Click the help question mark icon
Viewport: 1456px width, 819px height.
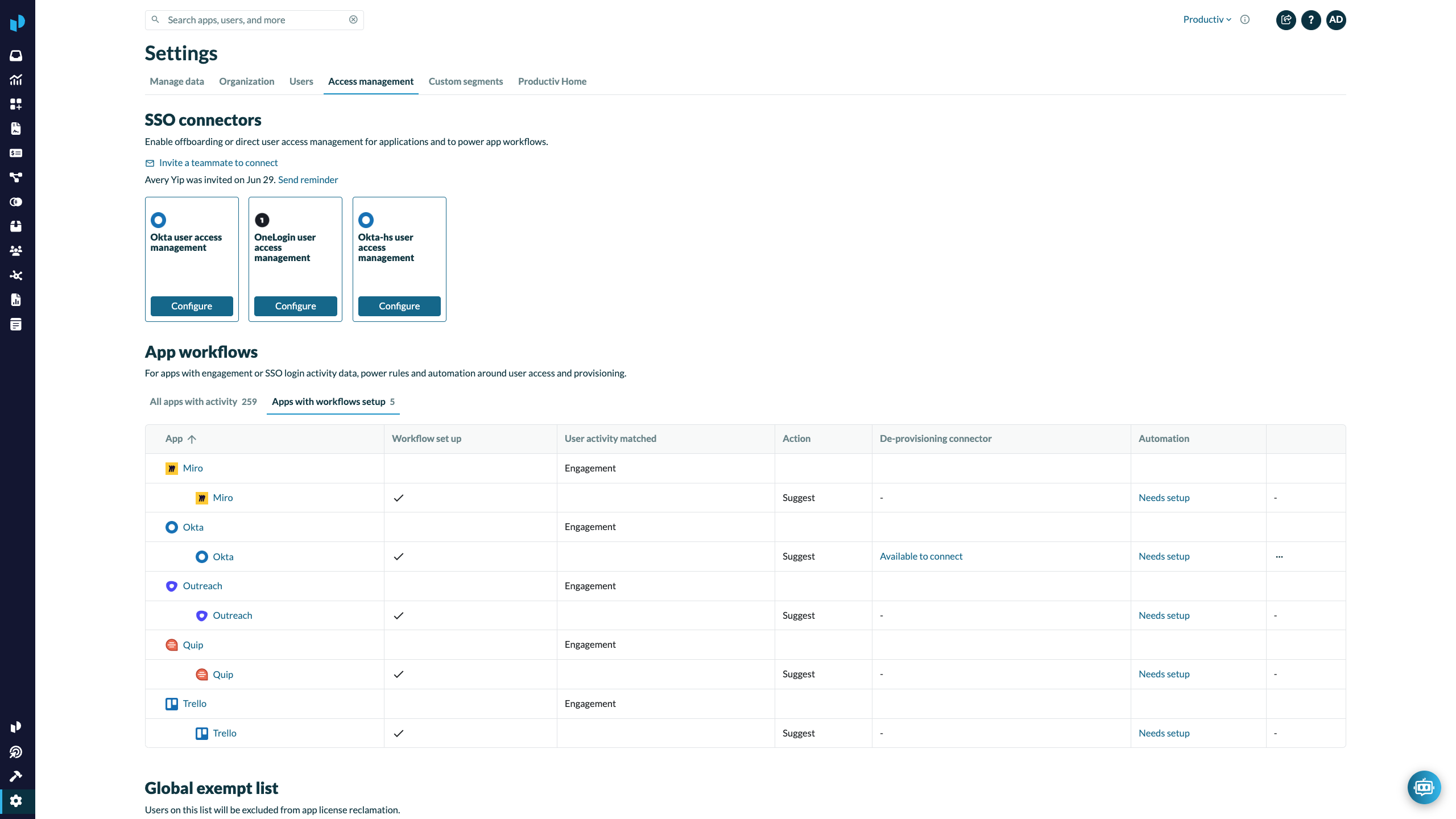[x=1311, y=20]
